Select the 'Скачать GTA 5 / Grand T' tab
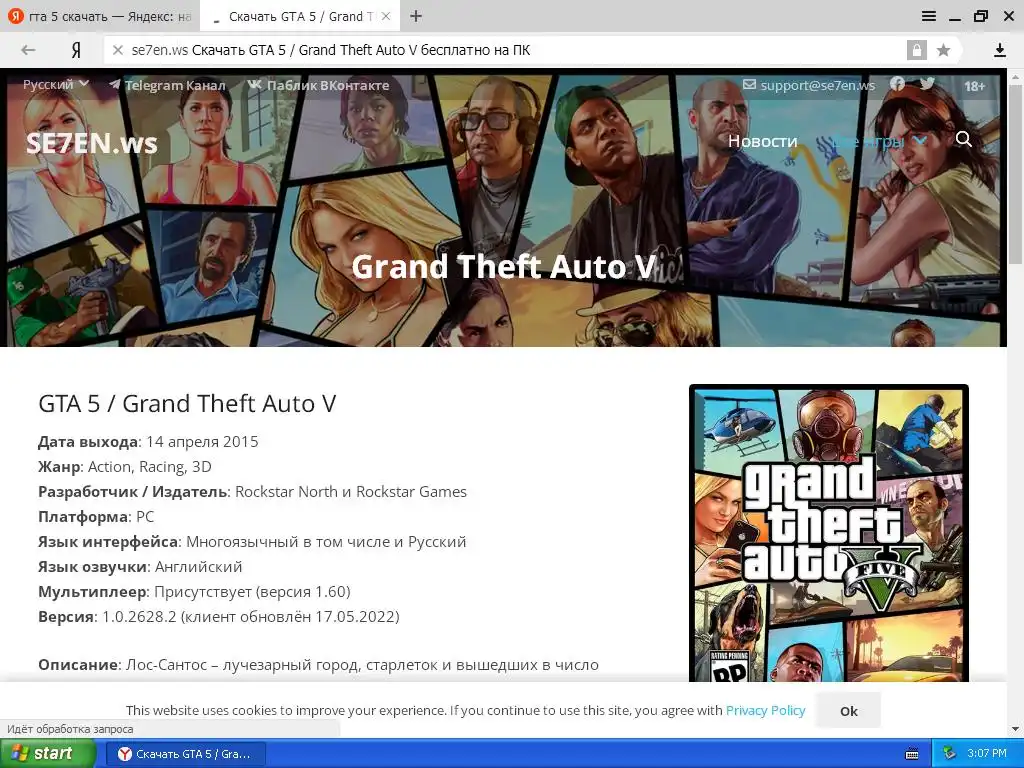This screenshot has height=768, width=1024. [x=300, y=16]
